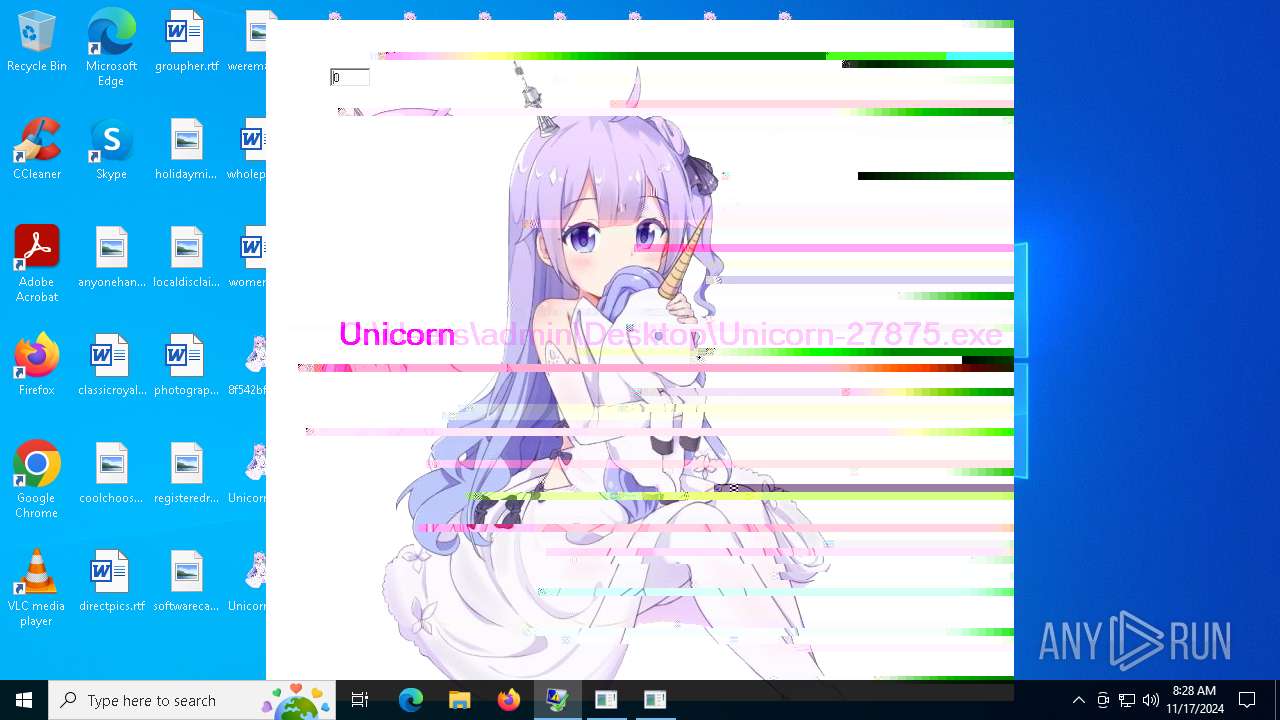Open Google Chrome desktop shortcut
This screenshot has width=1280, height=720.
click(x=37, y=480)
